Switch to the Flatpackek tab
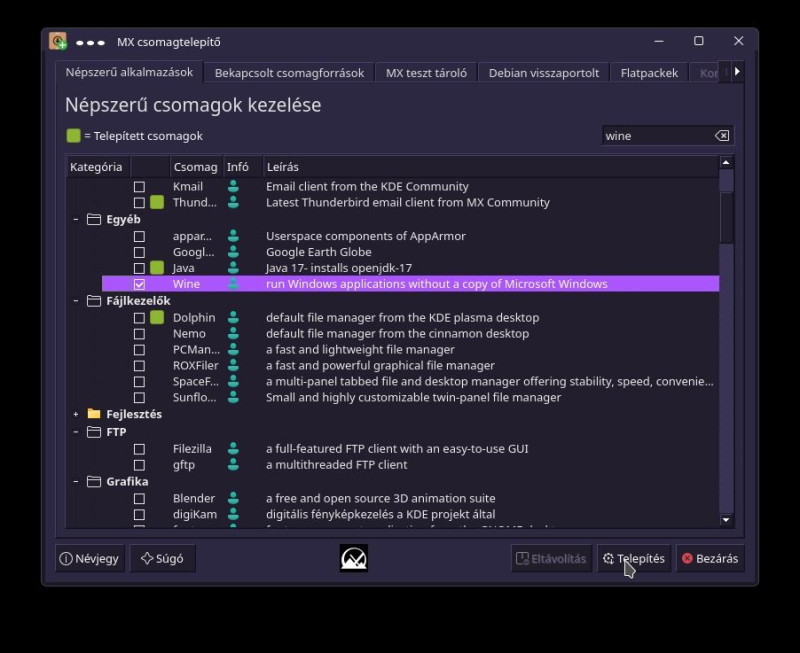Viewport: 800px width, 653px height. (x=649, y=73)
